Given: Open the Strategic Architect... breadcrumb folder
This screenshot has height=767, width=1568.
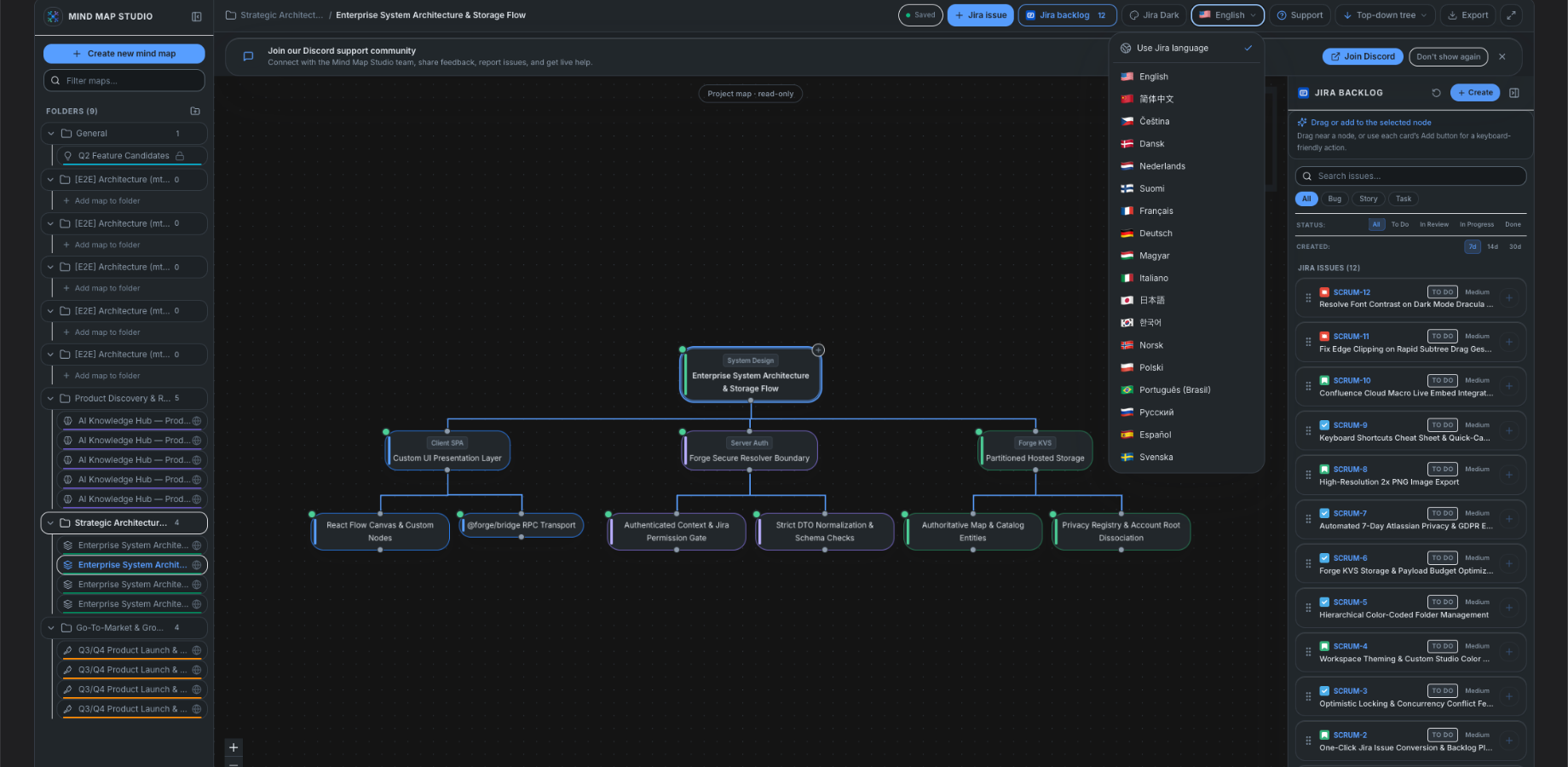Looking at the screenshot, I should point(274,15).
